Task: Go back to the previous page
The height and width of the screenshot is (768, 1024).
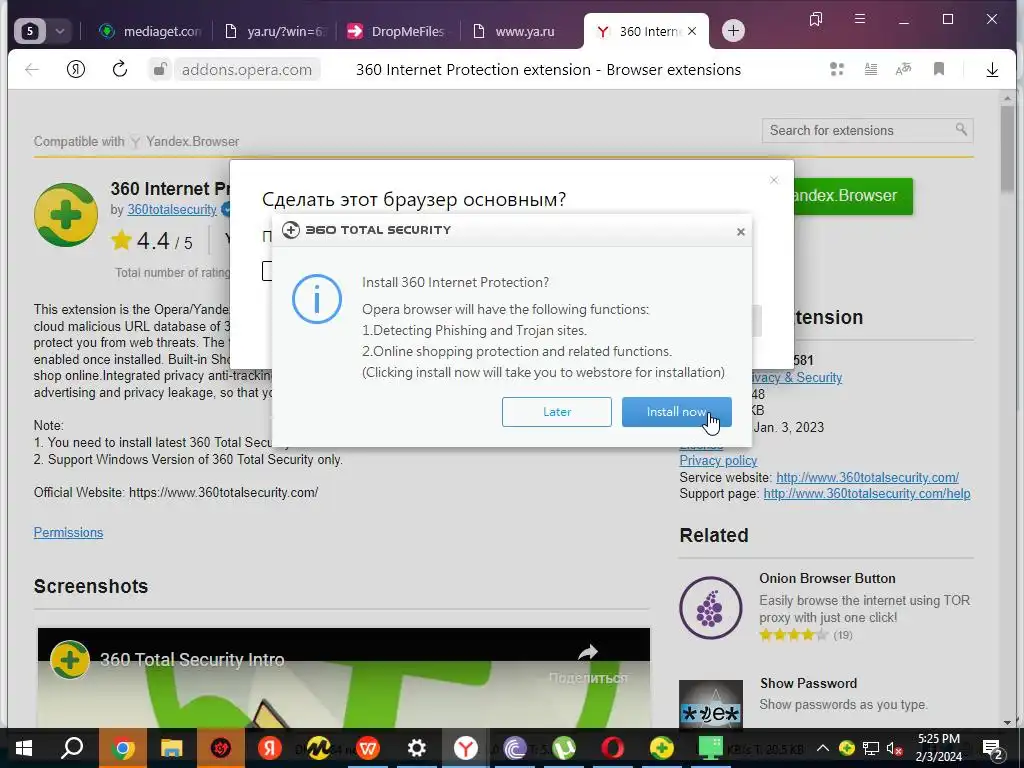Action: click(31, 69)
